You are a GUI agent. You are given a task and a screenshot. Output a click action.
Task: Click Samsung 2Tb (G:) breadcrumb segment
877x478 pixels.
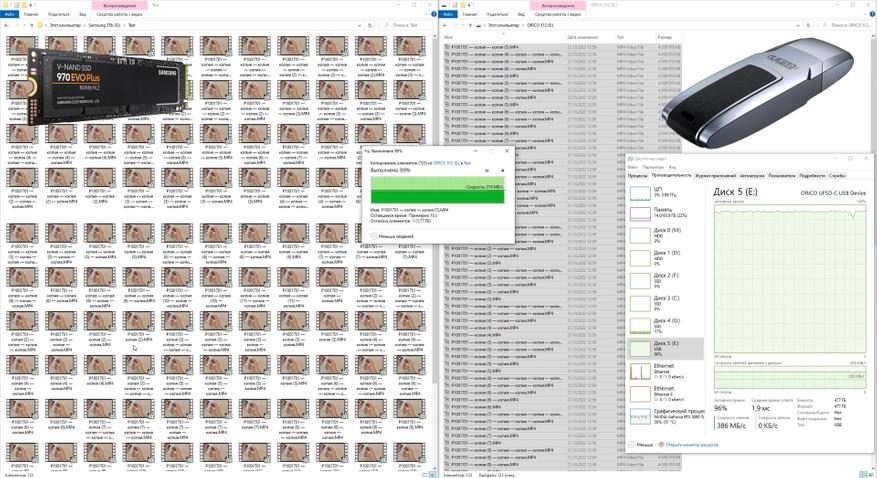point(105,25)
